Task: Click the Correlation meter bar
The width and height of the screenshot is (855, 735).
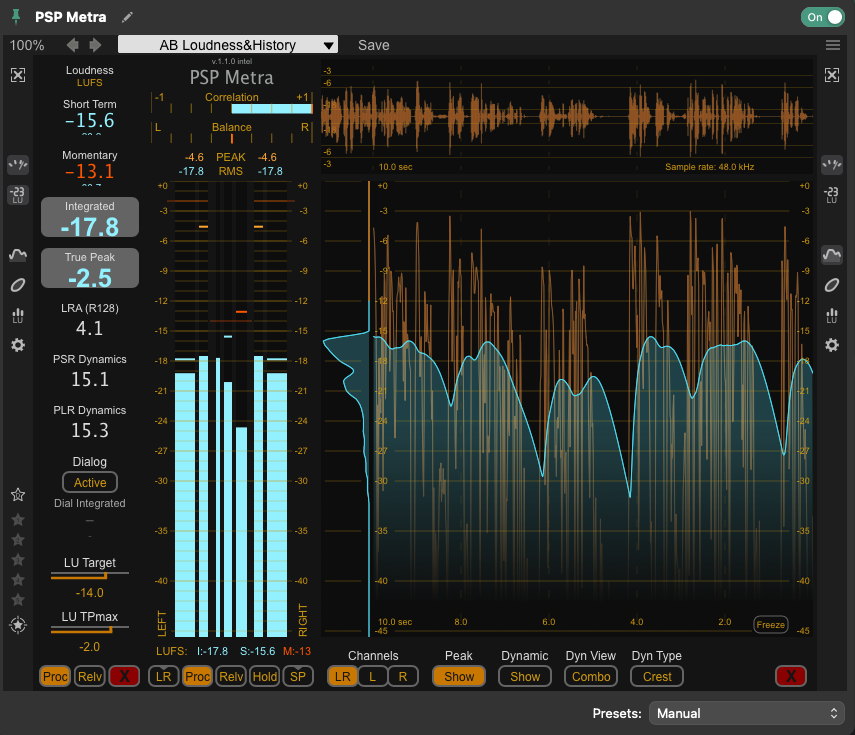Action: (x=232, y=109)
